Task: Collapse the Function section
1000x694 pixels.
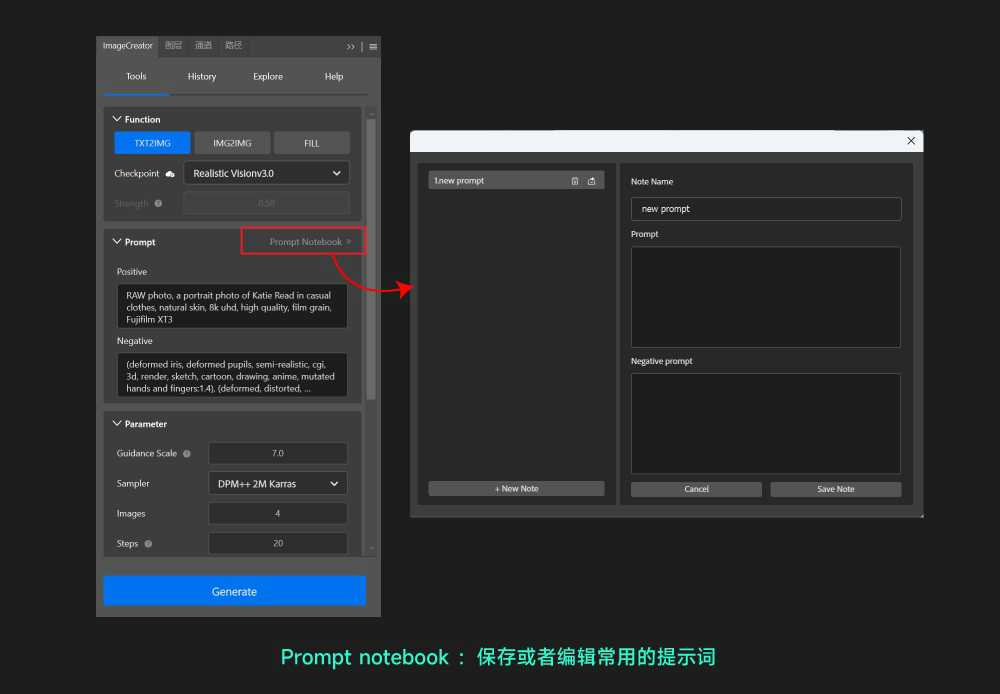Action: point(118,119)
